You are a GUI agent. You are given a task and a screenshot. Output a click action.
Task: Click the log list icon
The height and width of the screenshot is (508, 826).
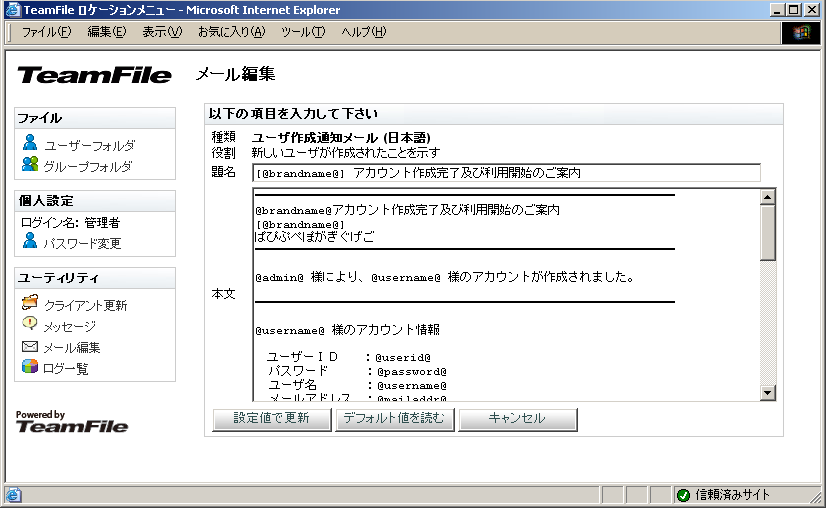[x=30, y=368]
